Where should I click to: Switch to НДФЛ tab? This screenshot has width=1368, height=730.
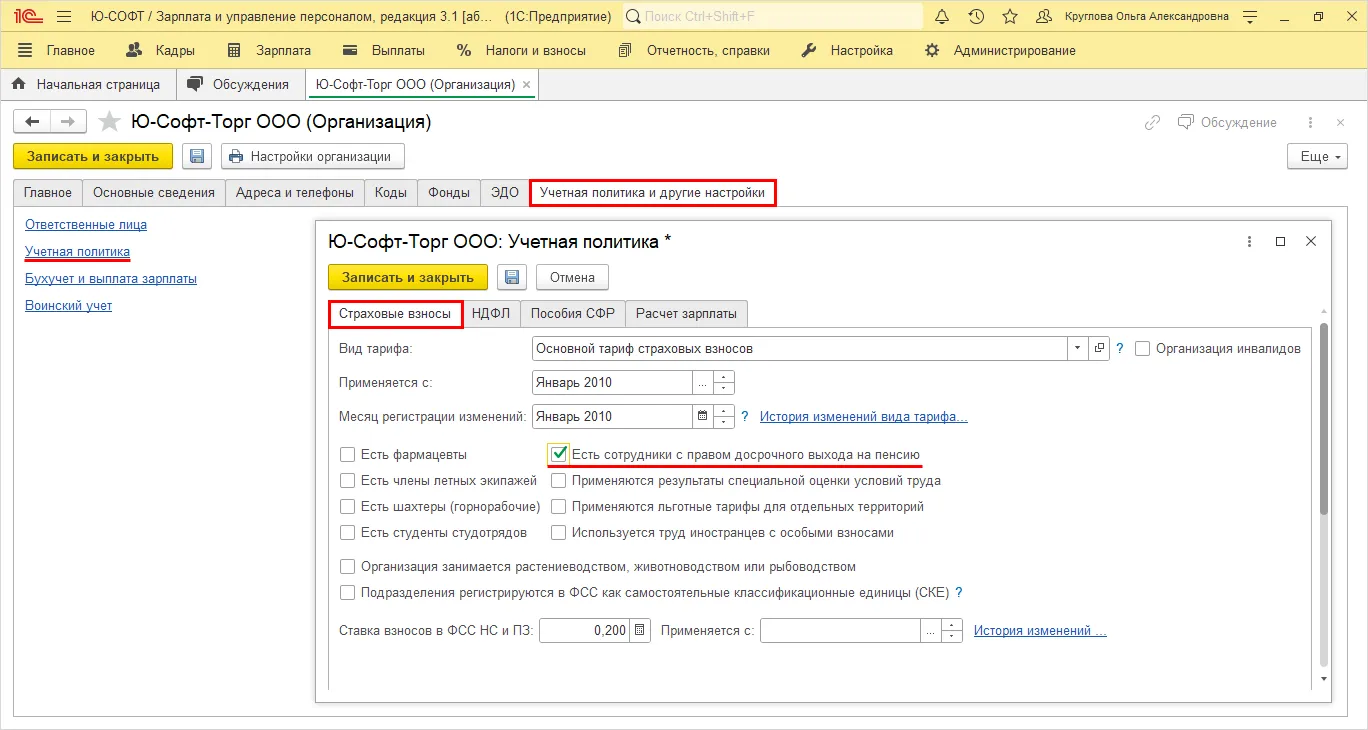pos(491,314)
